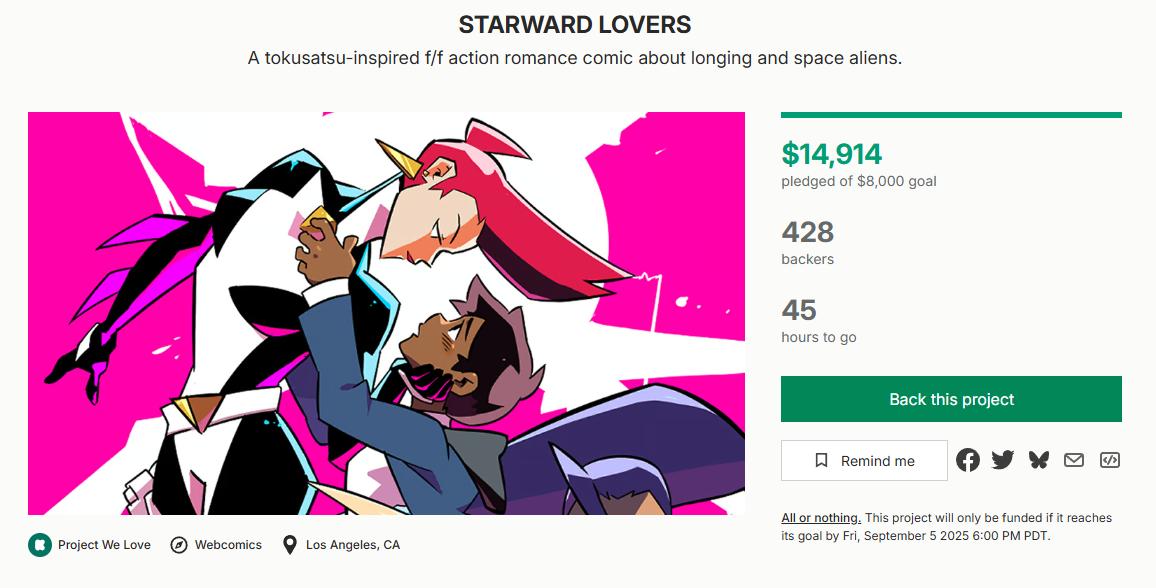
Task: Share the project on Twitter
Action: coord(1003,460)
